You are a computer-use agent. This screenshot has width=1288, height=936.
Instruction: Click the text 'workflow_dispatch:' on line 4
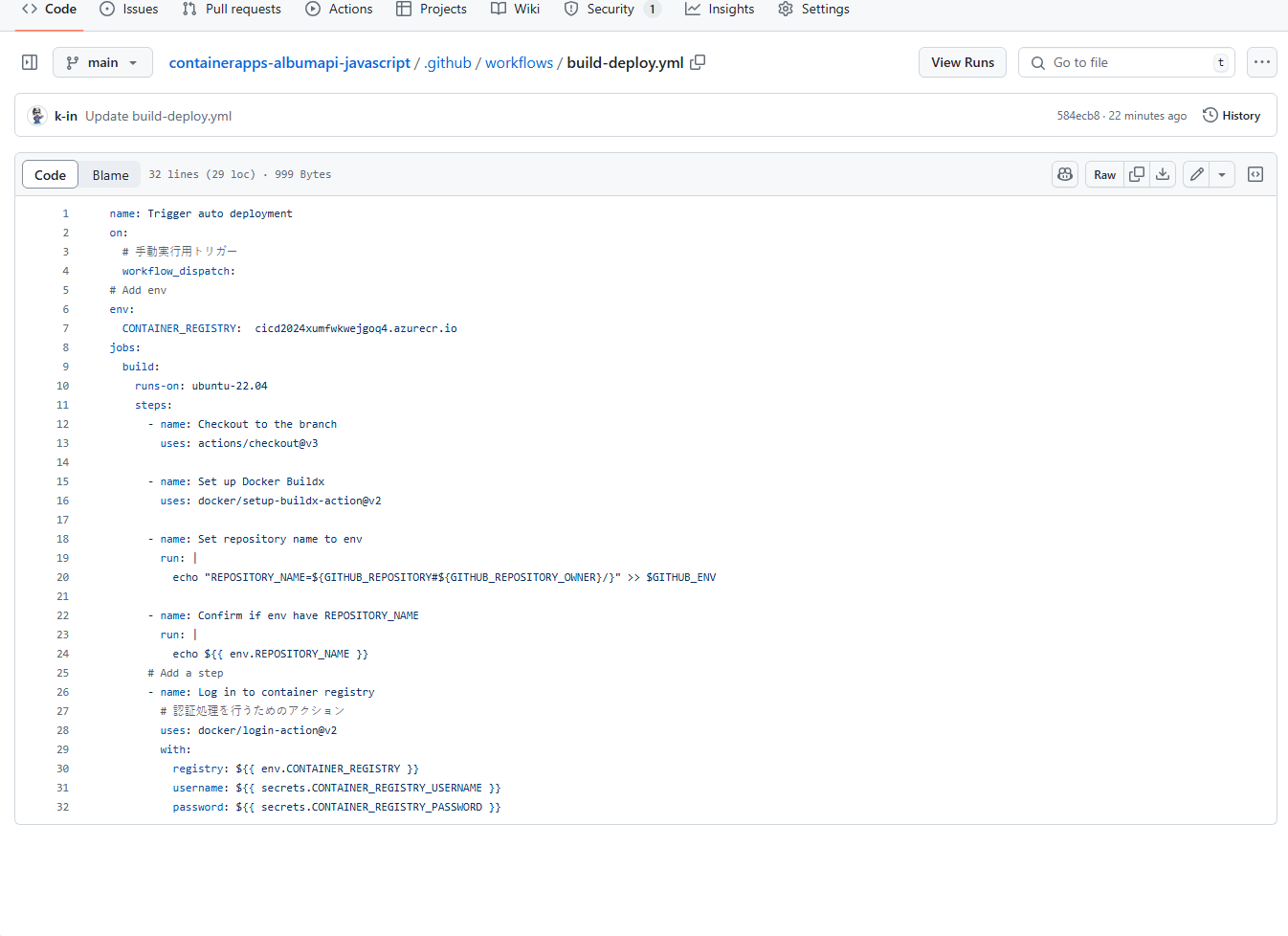coord(179,271)
